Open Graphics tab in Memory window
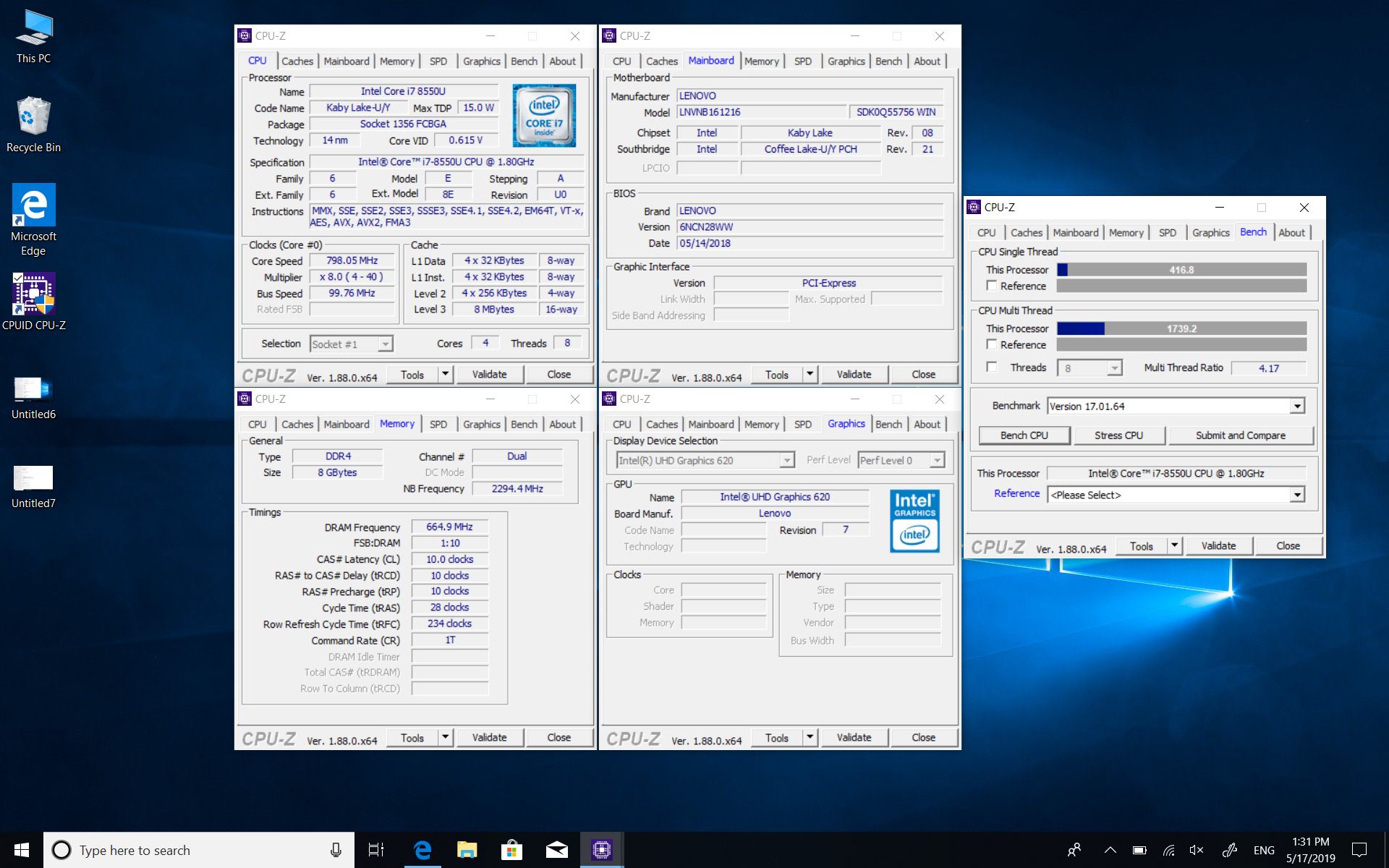 tap(482, 424)
